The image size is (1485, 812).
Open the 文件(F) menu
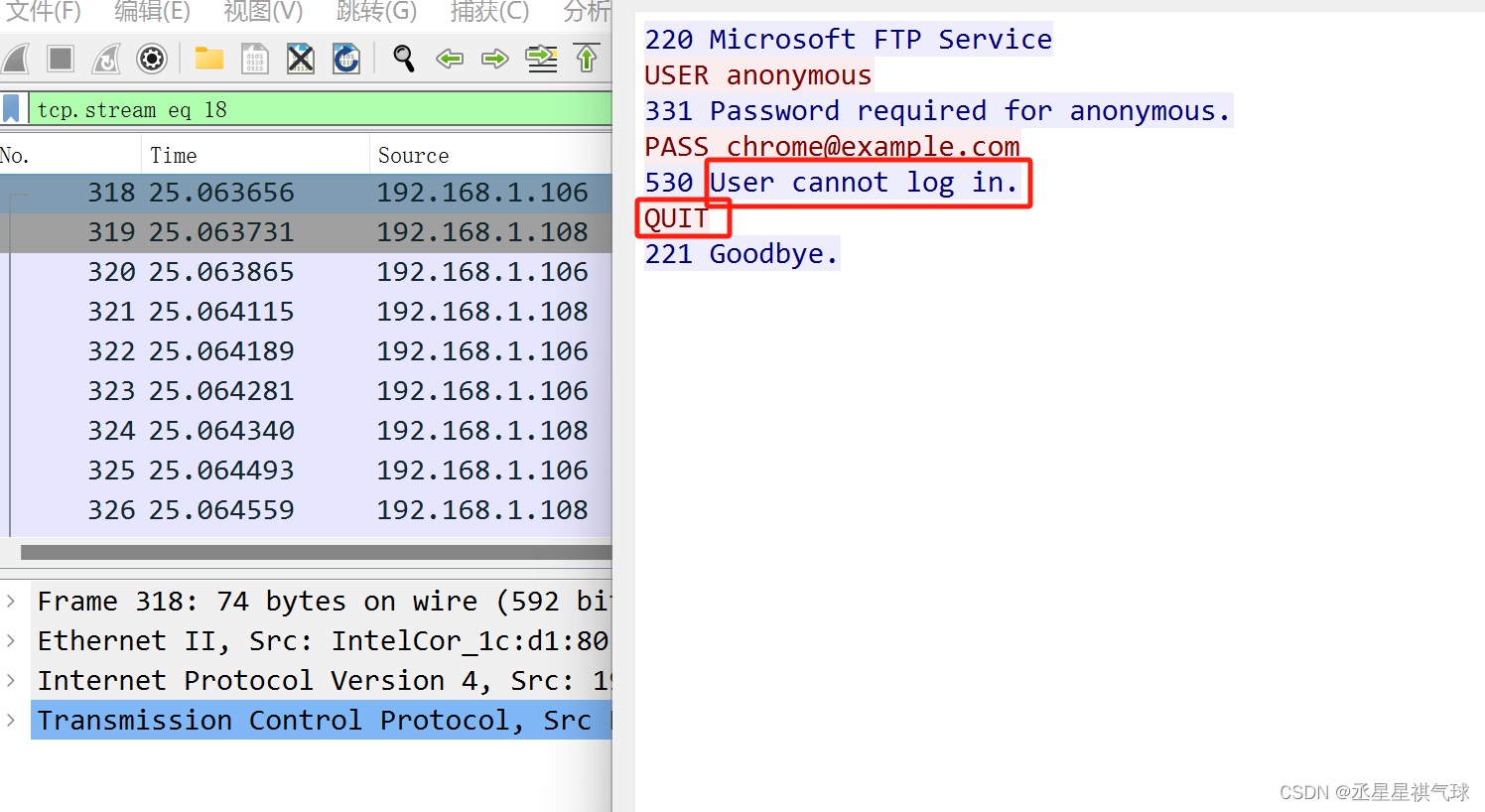[x=44, y=12]
